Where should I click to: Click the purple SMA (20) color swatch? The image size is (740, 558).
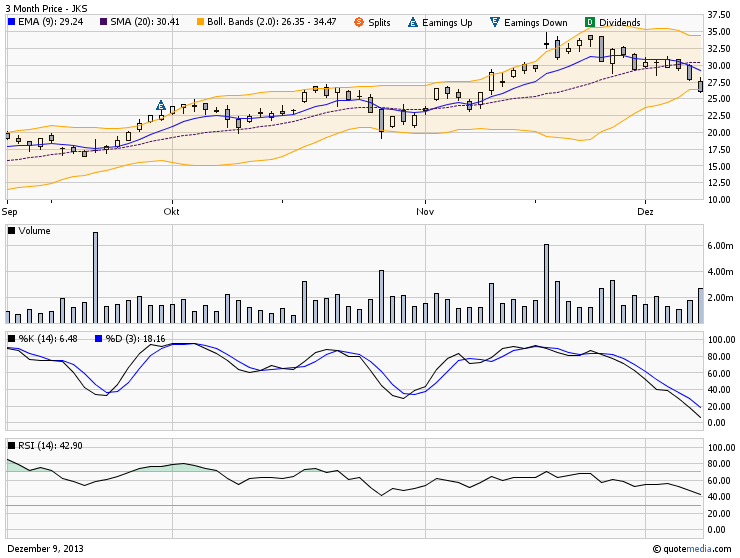pos(103,22)
